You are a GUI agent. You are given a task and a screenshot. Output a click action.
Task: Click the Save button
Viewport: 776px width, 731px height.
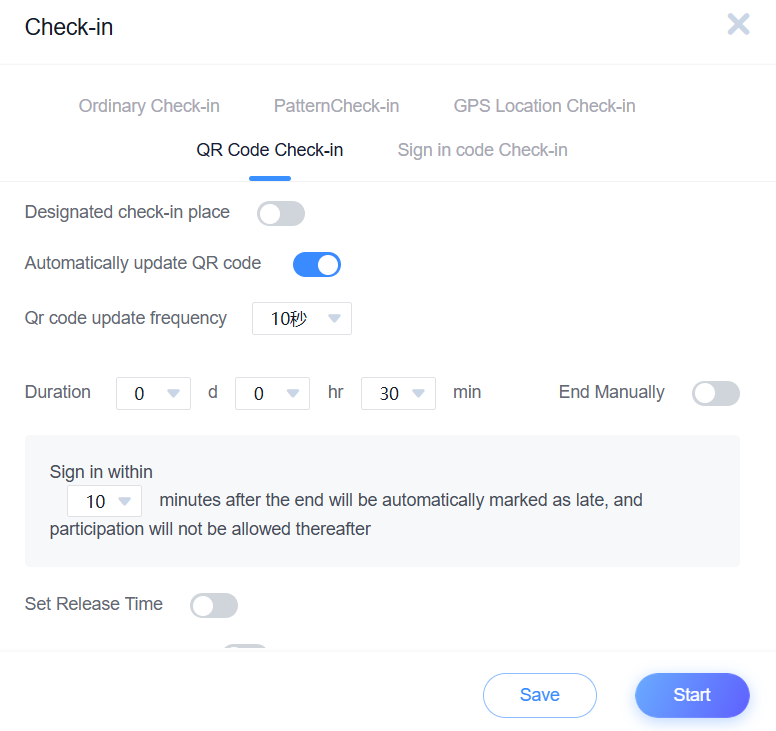pos(539,695)
